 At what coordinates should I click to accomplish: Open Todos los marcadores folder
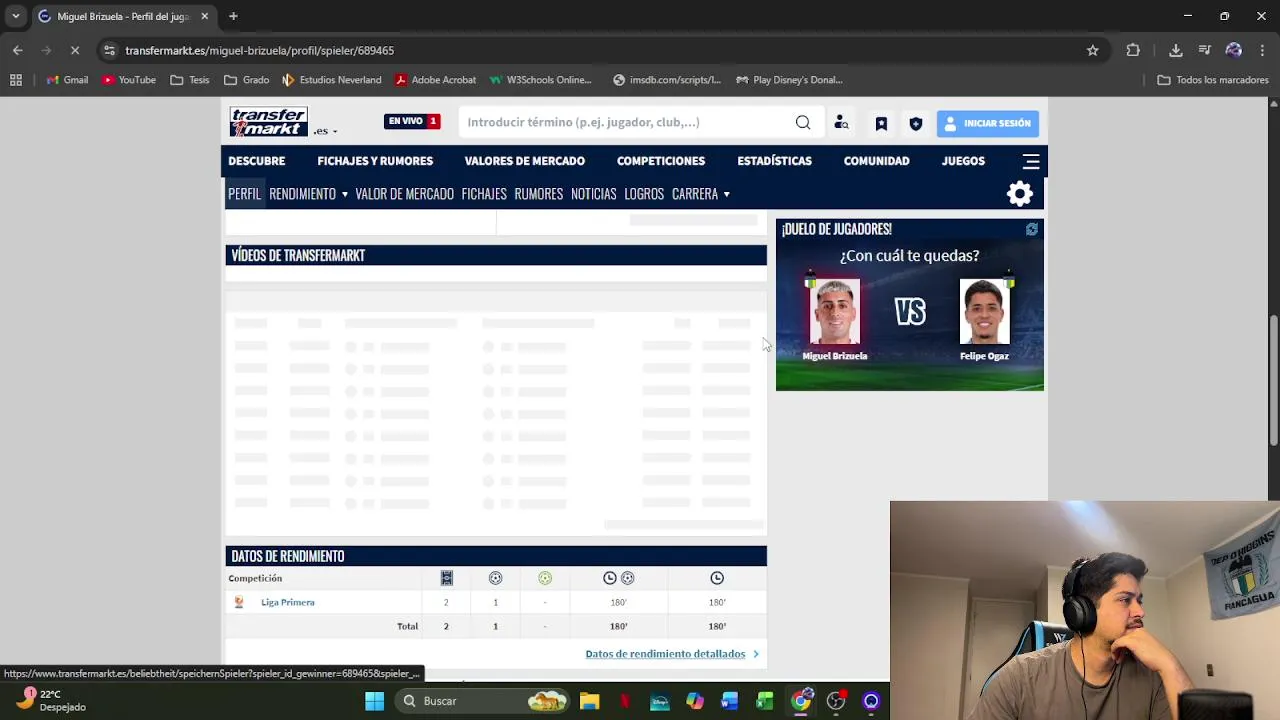point(1213,80)
